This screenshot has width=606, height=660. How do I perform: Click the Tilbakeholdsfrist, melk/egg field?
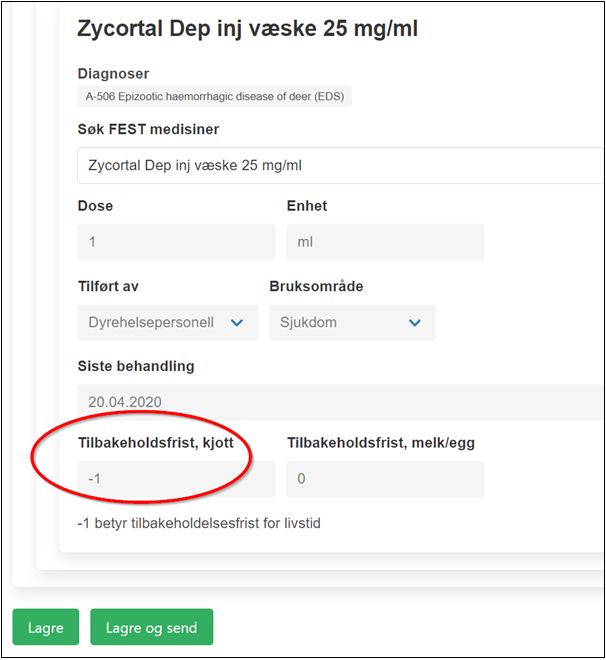(385, 479)
